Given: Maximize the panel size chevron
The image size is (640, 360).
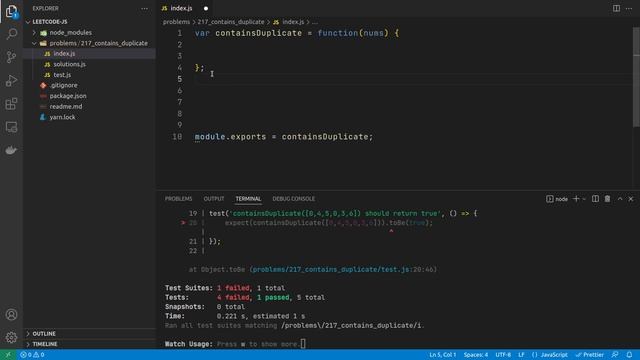Looking at the screenshot, I should 620,199.
